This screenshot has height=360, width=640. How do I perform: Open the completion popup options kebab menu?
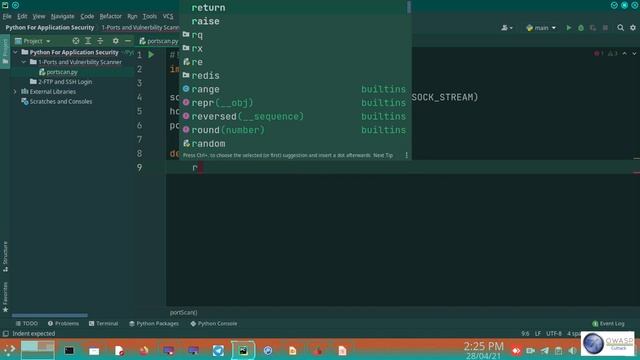(406, 156)
